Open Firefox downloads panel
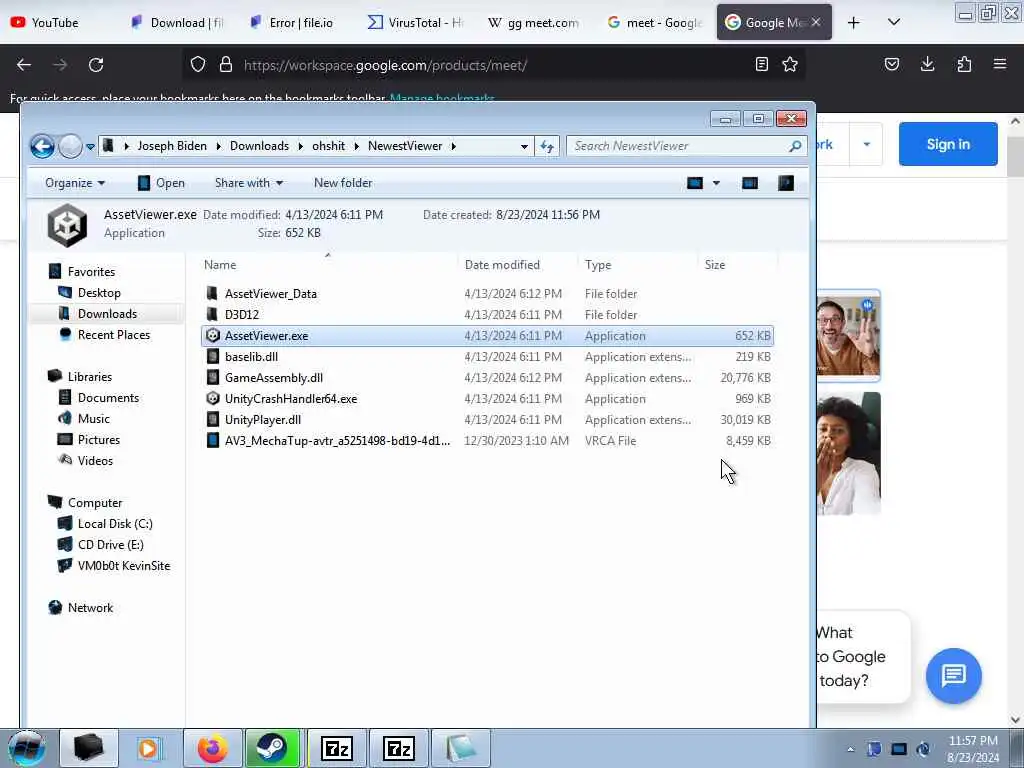This screenshot has height=768, width=1024. 927,64
